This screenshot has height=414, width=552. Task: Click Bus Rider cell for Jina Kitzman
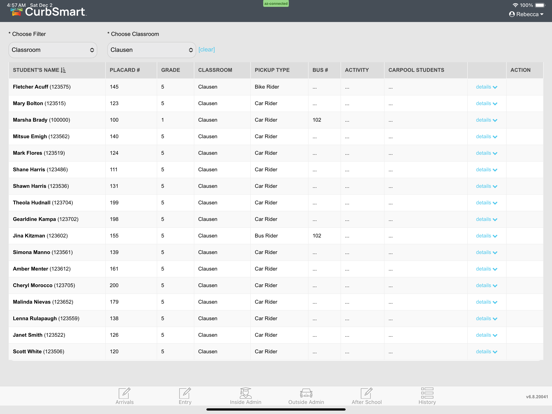coord(266,236)
